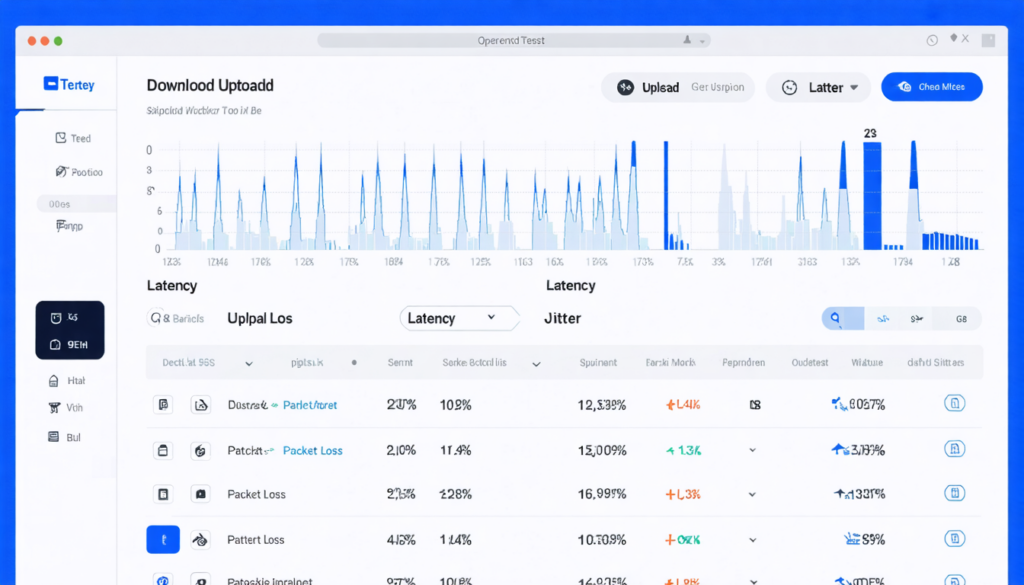Expand the first column header chevron
This screenshot has width=1024, height=585.
tap(249, 364)
